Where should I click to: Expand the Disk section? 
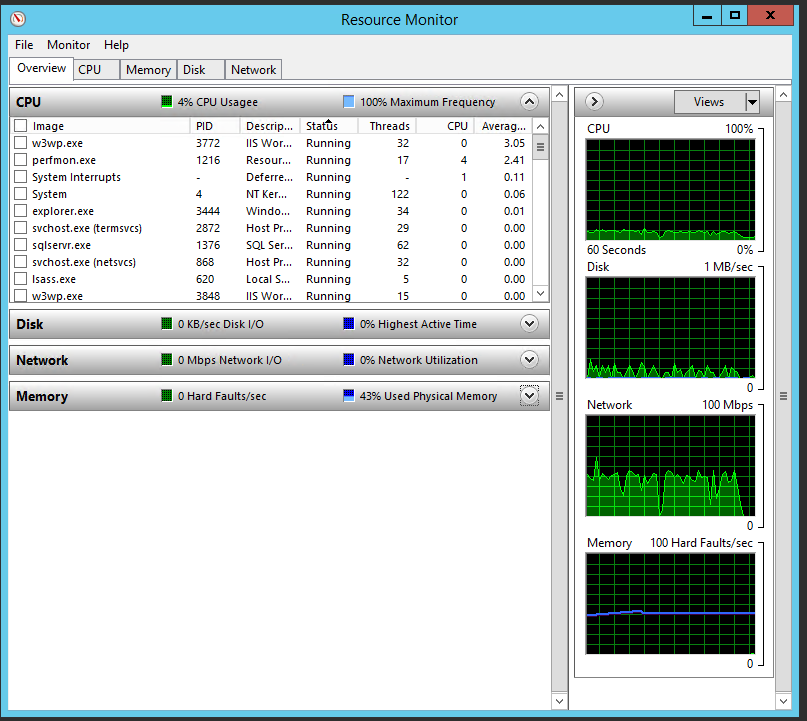(x=529, y=324)
